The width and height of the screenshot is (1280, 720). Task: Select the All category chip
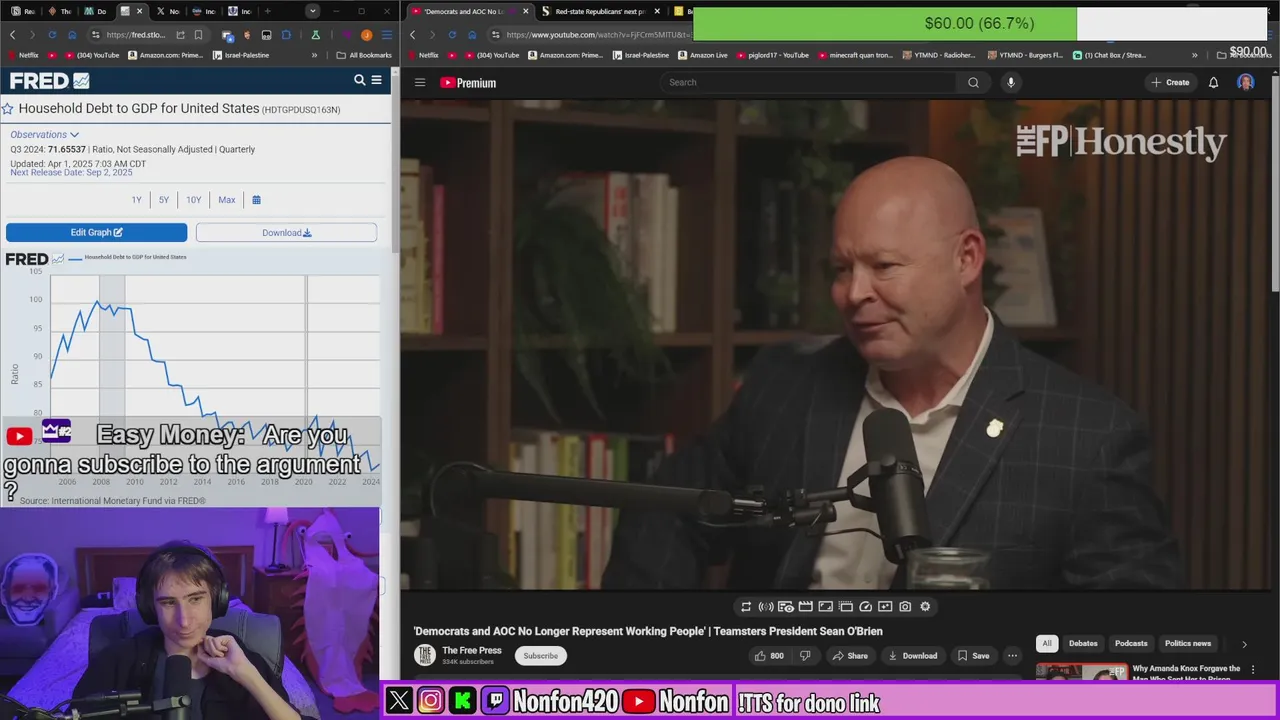click(x=1046, y=643)
